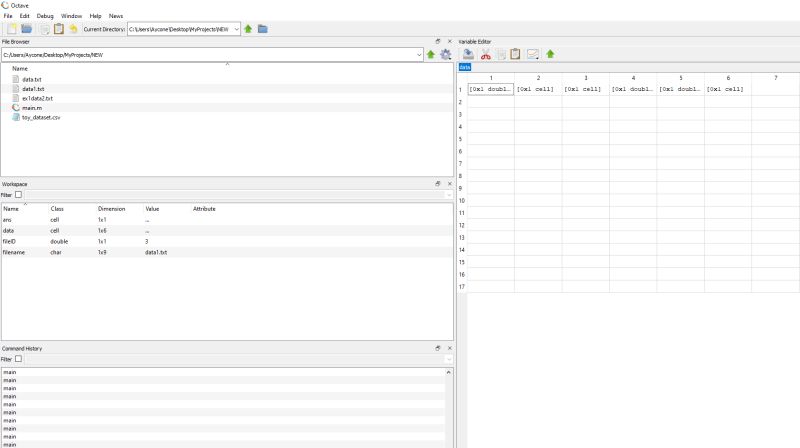Close the Workspace panel
800x448 pixels.
pyautogui.click(x=449, y=184)
